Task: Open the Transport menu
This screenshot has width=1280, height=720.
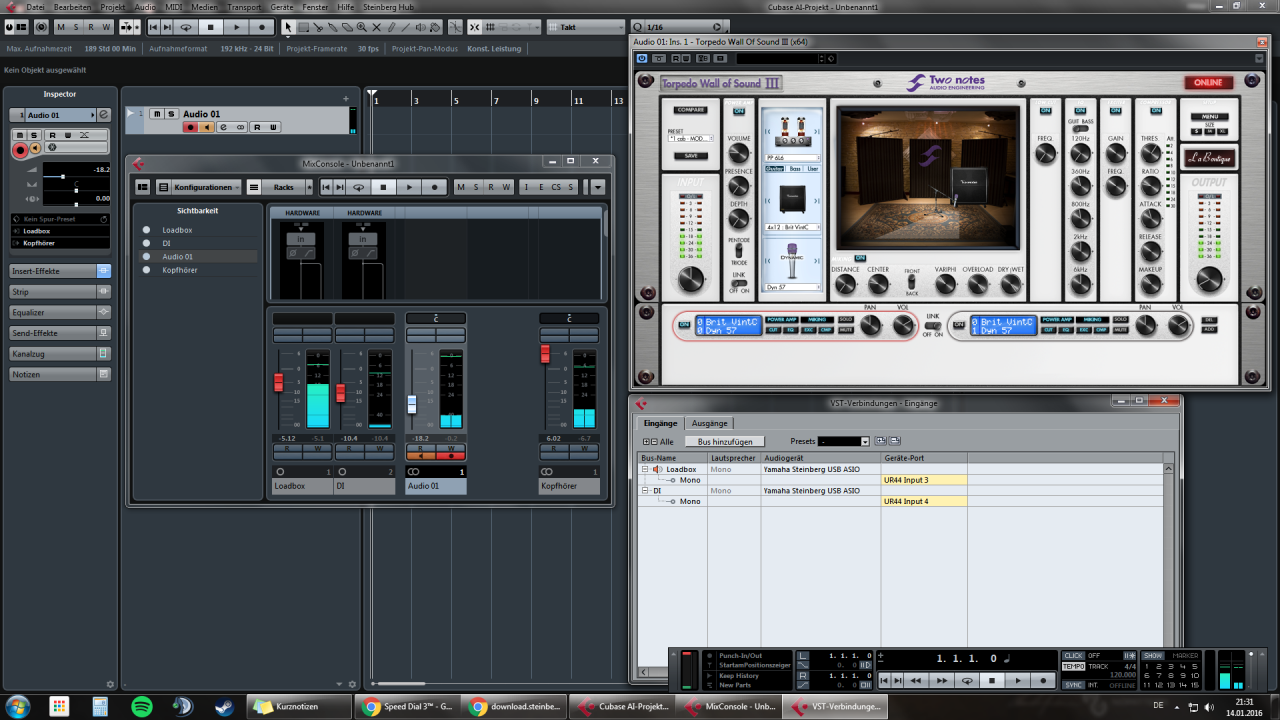Action: (244, 7)
